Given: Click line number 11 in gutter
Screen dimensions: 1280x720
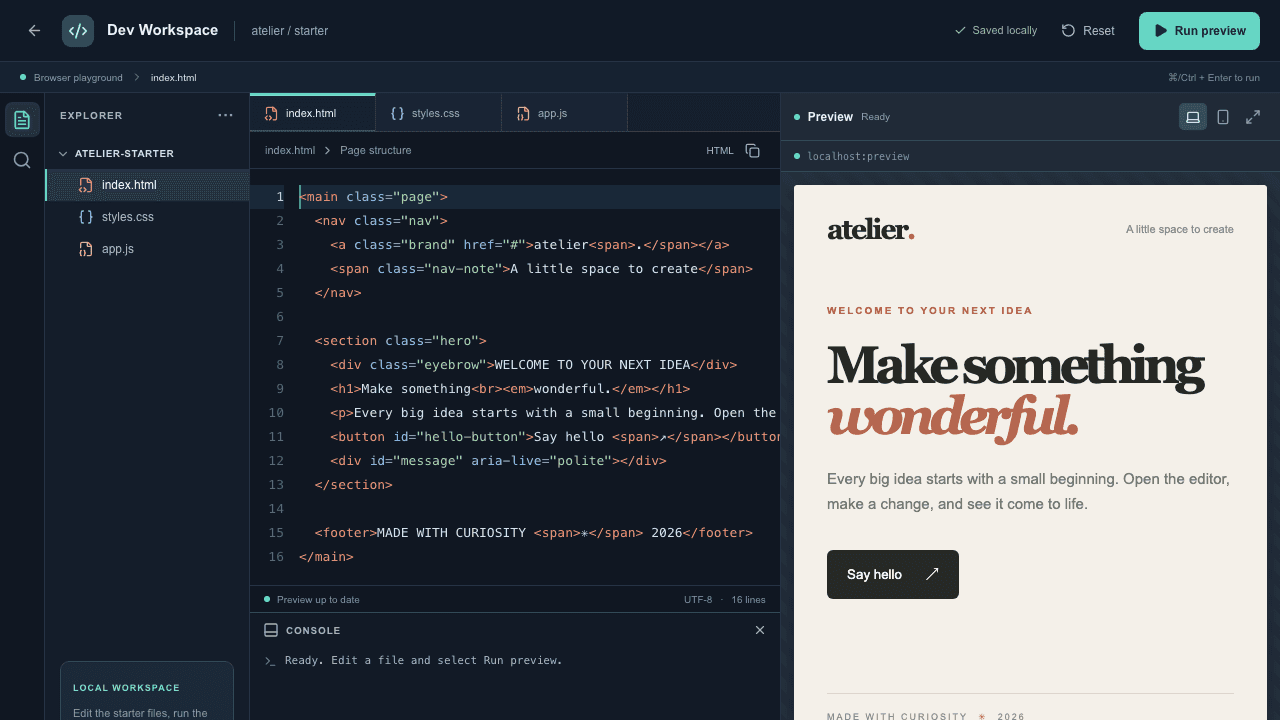Looking at the screenshot, I should 276,437.
